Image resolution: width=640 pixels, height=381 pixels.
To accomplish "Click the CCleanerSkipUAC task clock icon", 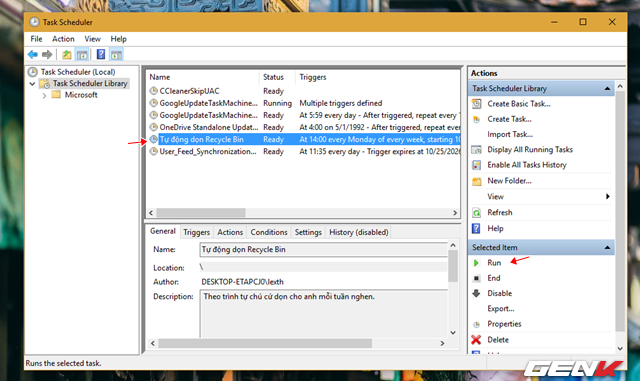I will (x=153, y=91).
